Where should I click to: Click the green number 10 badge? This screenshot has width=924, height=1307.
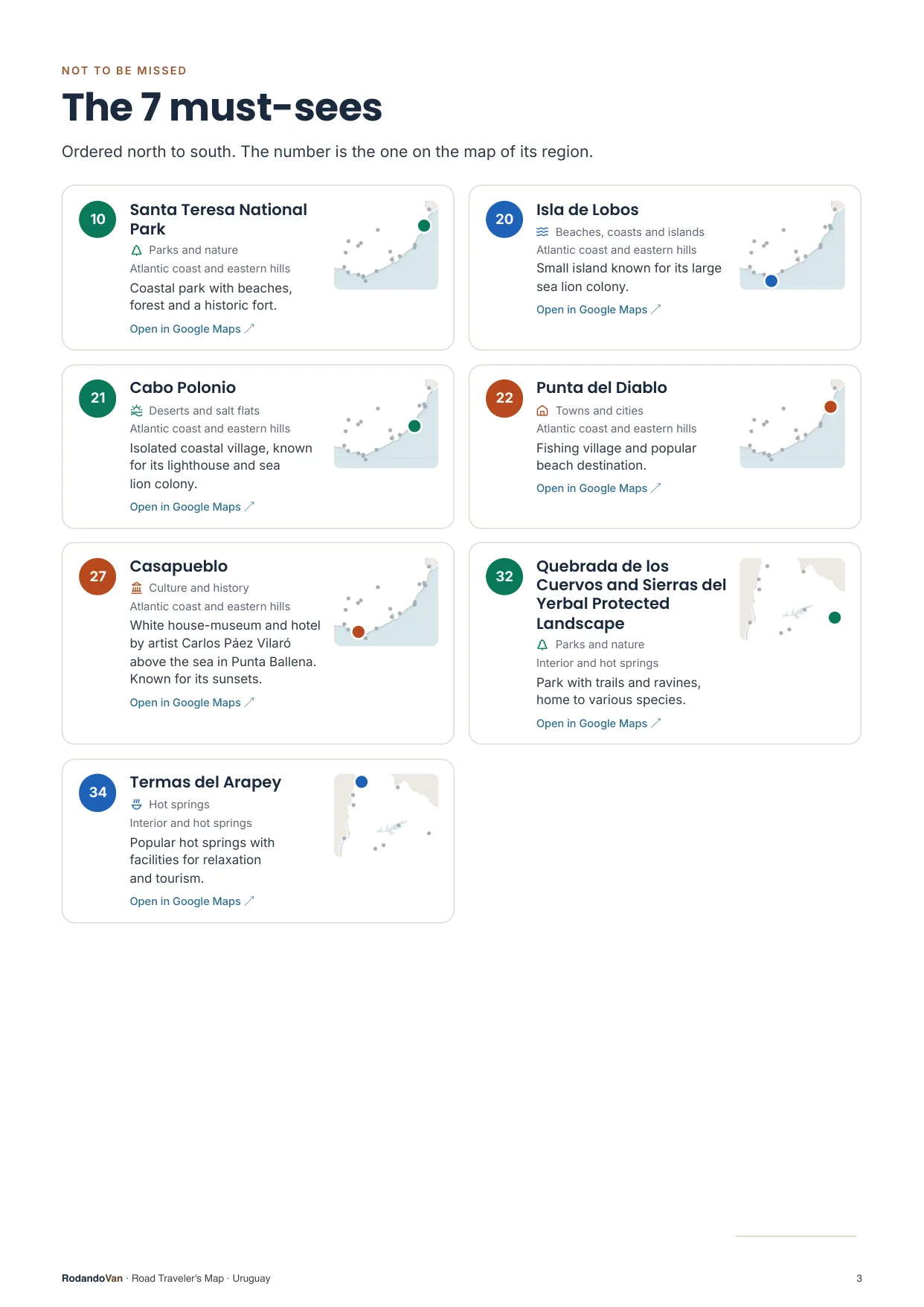97,220
